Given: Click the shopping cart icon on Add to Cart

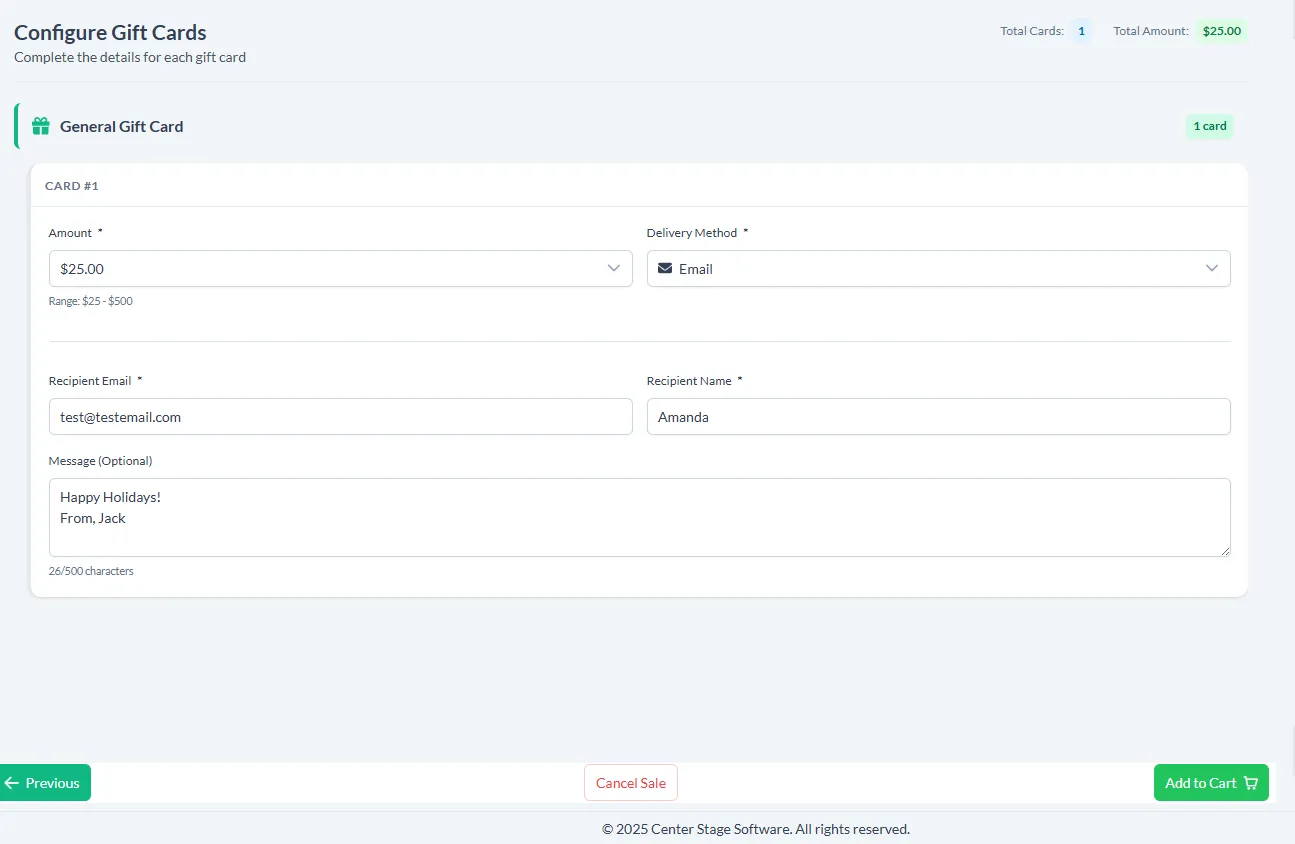Looking at the screenshot, I should (x=1251, y=783).
